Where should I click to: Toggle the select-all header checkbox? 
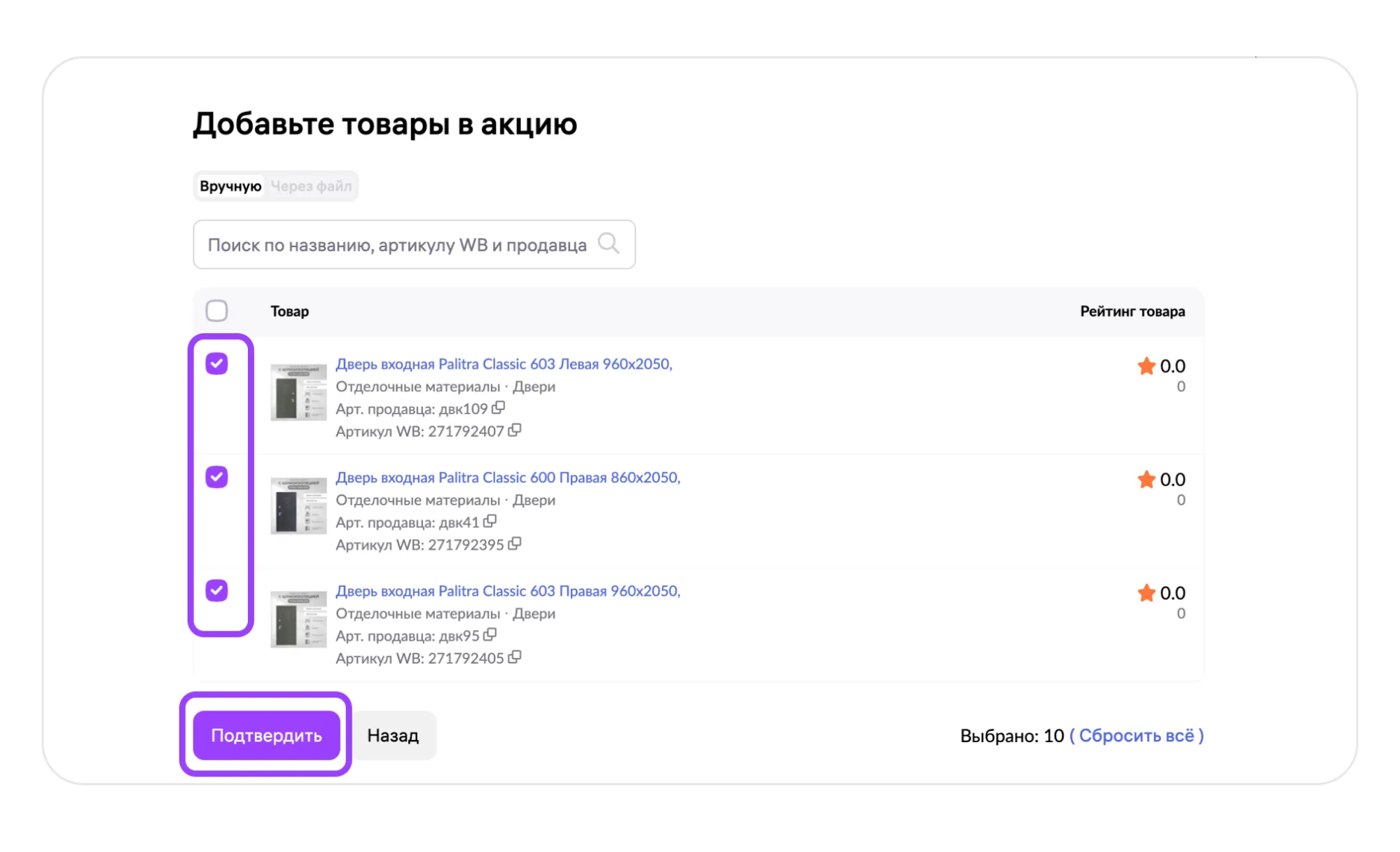point(216,310)
